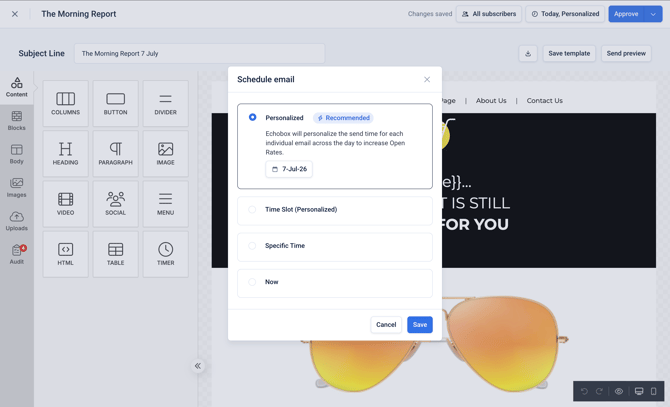
Task: Collapse the content panel with double chevron
Action: tap(198, 366)
